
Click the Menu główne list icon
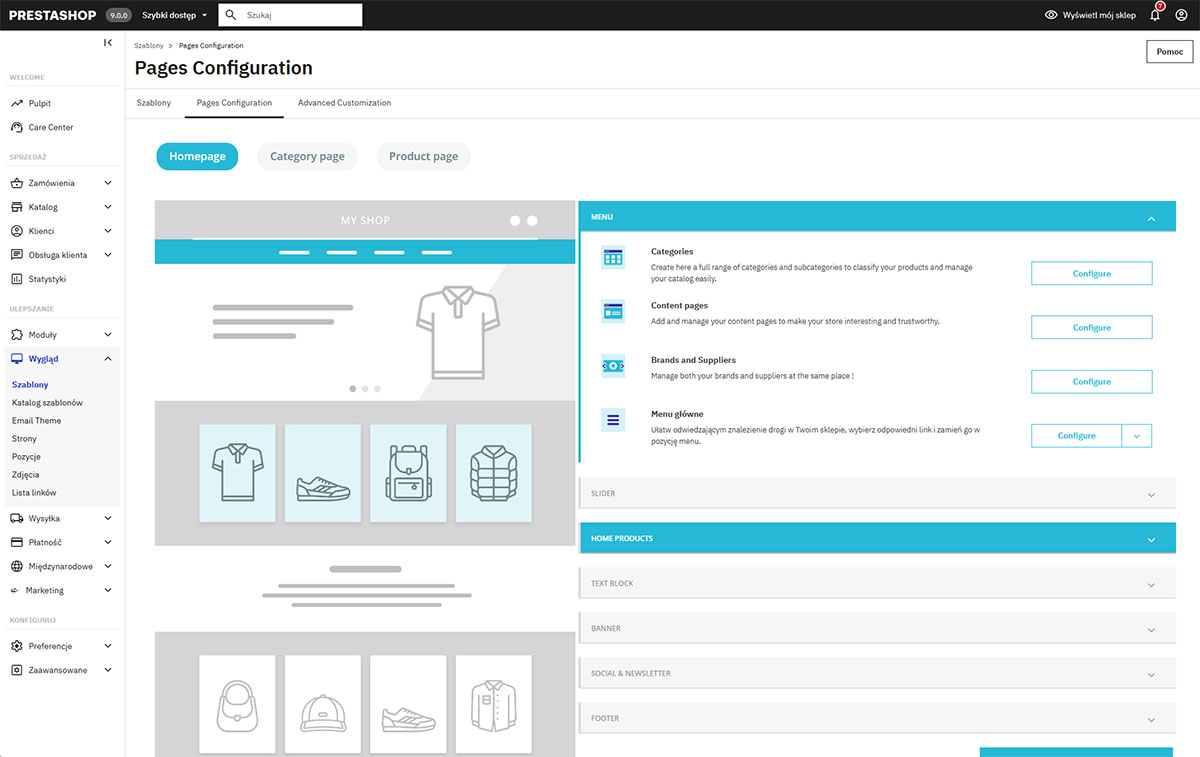coord(612,420)
